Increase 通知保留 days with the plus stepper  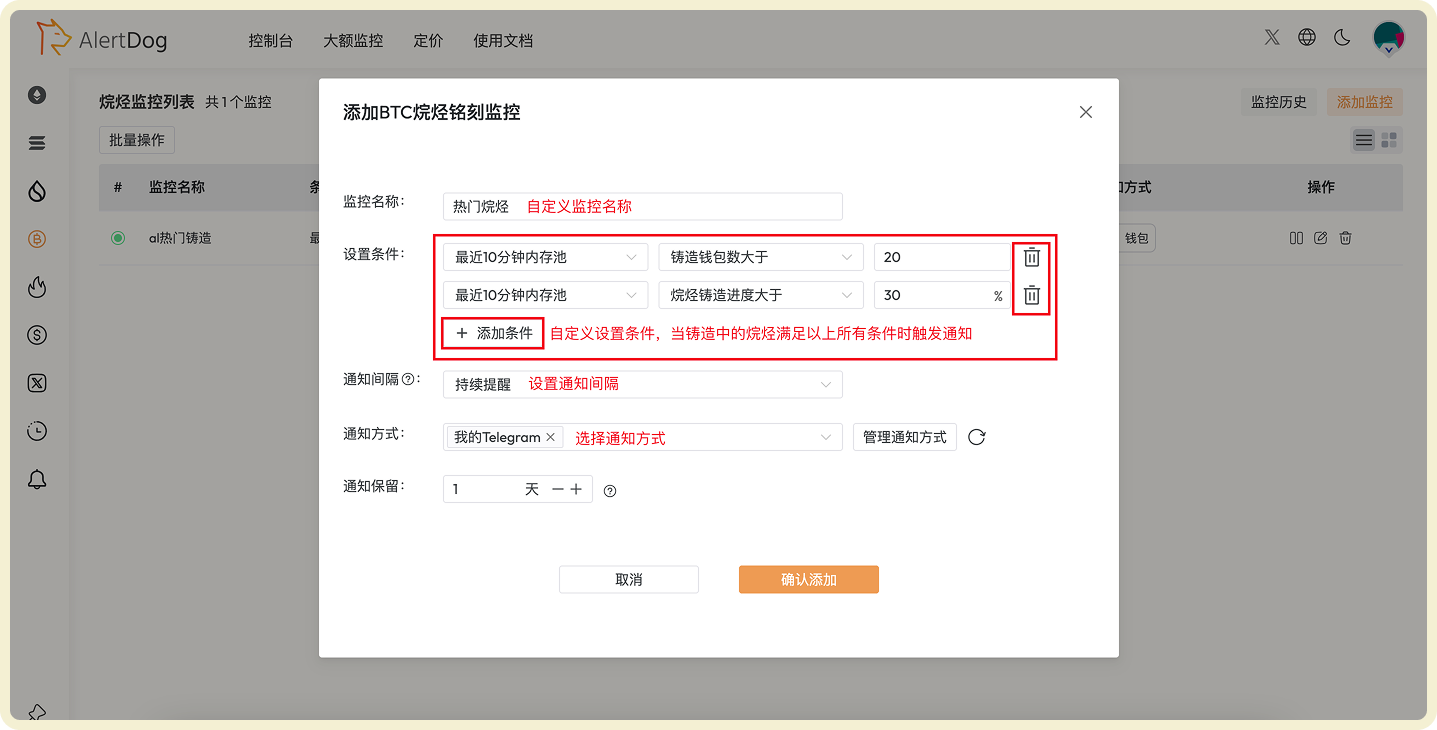pos(575,489)
